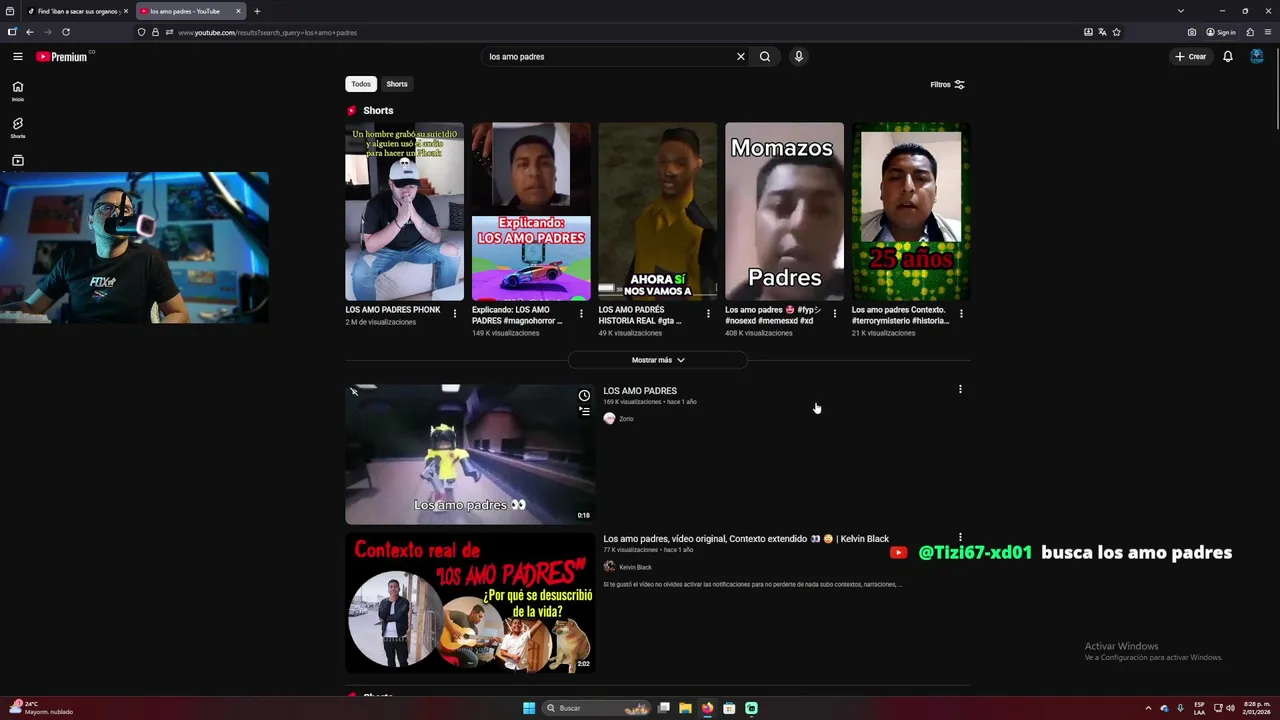Viewport: 1280px width, 720px height.
Task: Click the Crear button
Action: 1191,57
